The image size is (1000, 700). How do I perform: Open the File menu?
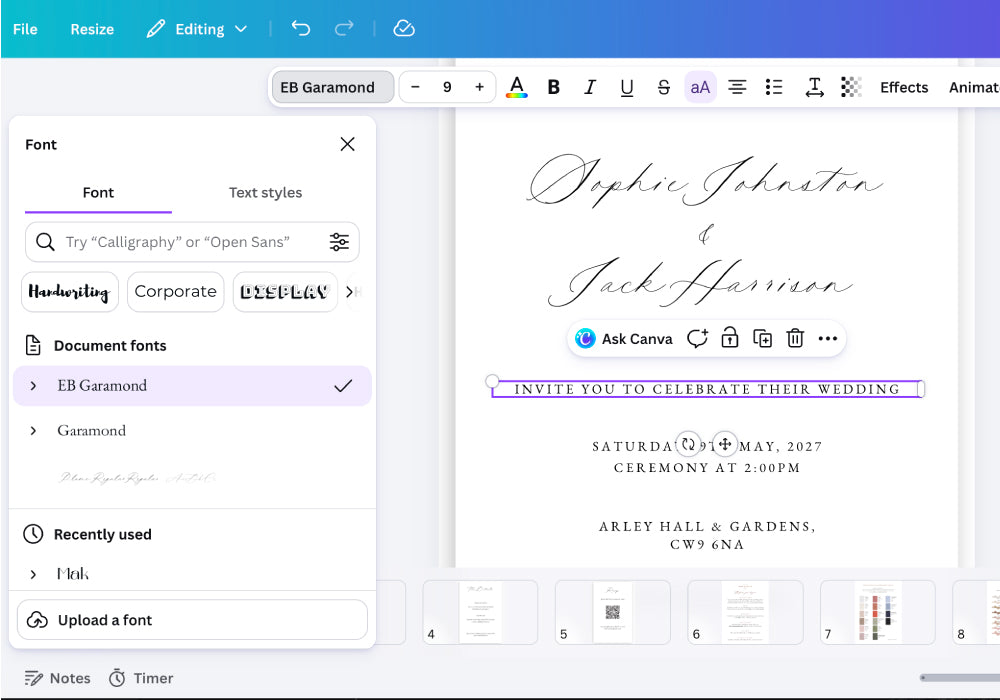(25, 29)
